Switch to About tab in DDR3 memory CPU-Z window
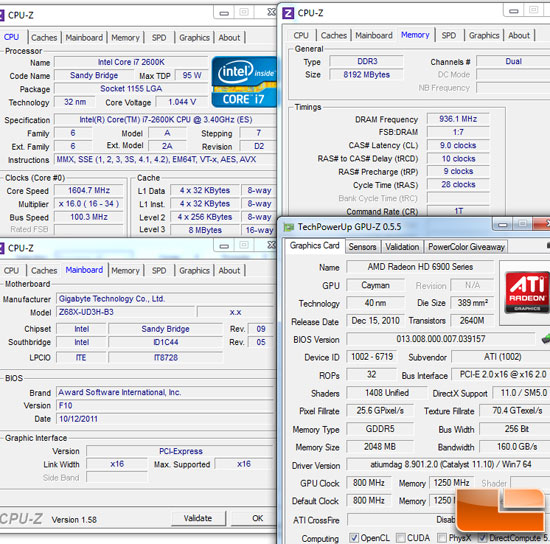This screenshot has height=544, width=550. 519,35
